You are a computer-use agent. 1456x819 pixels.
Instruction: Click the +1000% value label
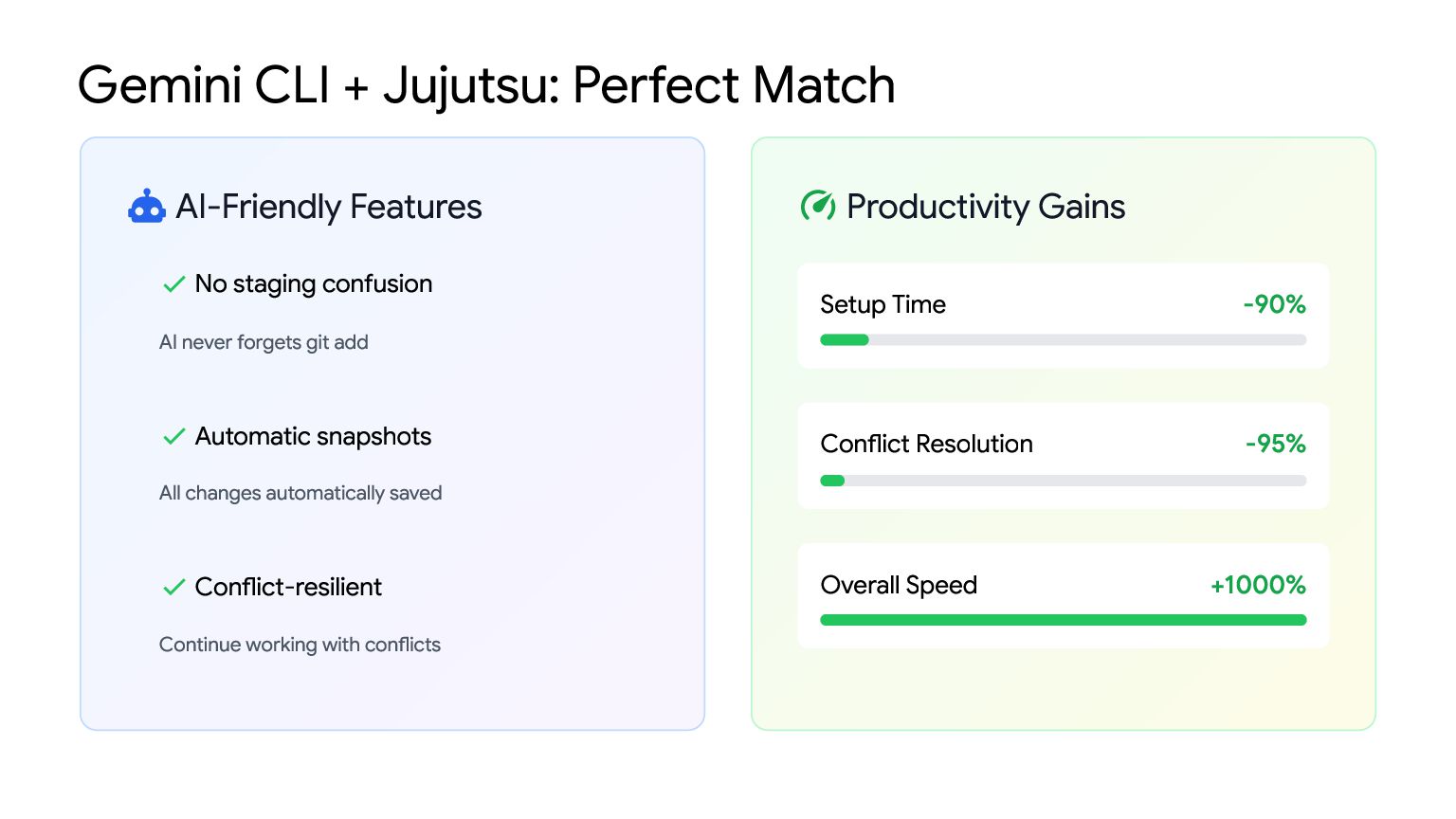(1259, 585)
